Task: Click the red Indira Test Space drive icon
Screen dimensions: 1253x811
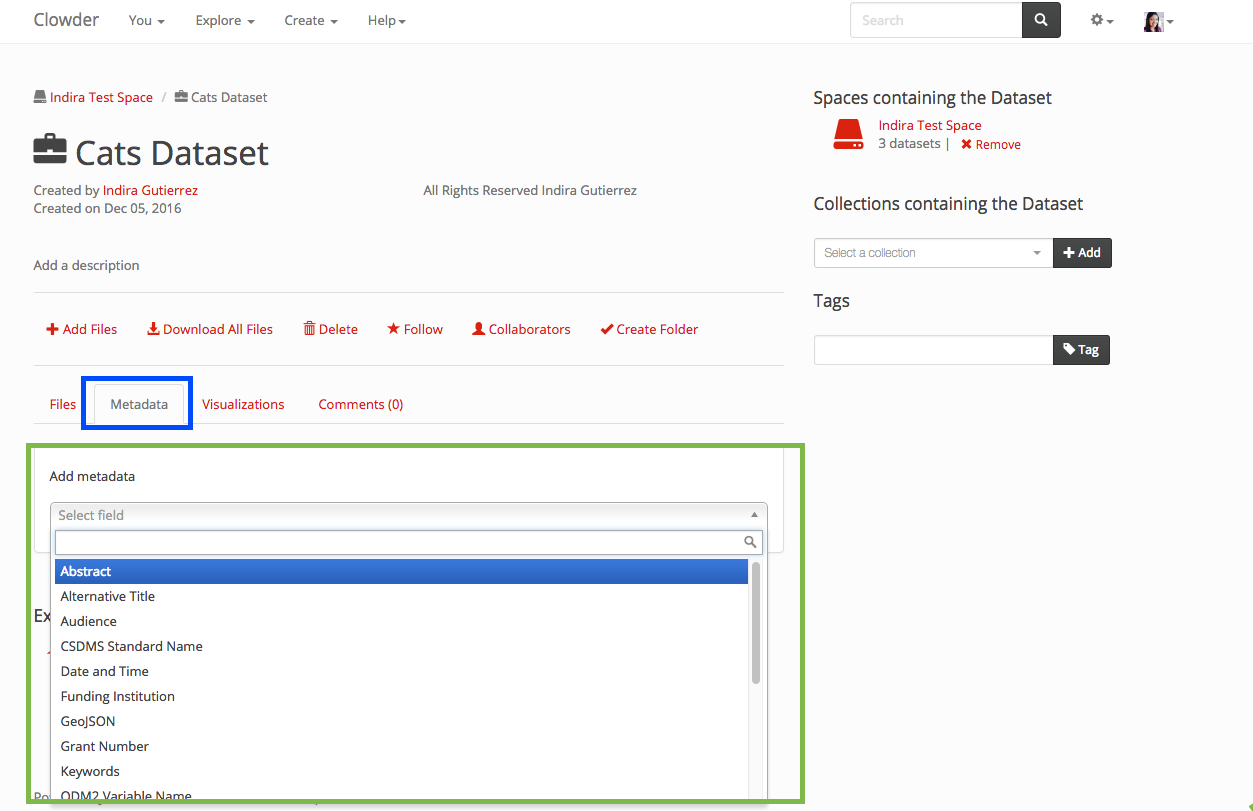Action: pos(848,135)
